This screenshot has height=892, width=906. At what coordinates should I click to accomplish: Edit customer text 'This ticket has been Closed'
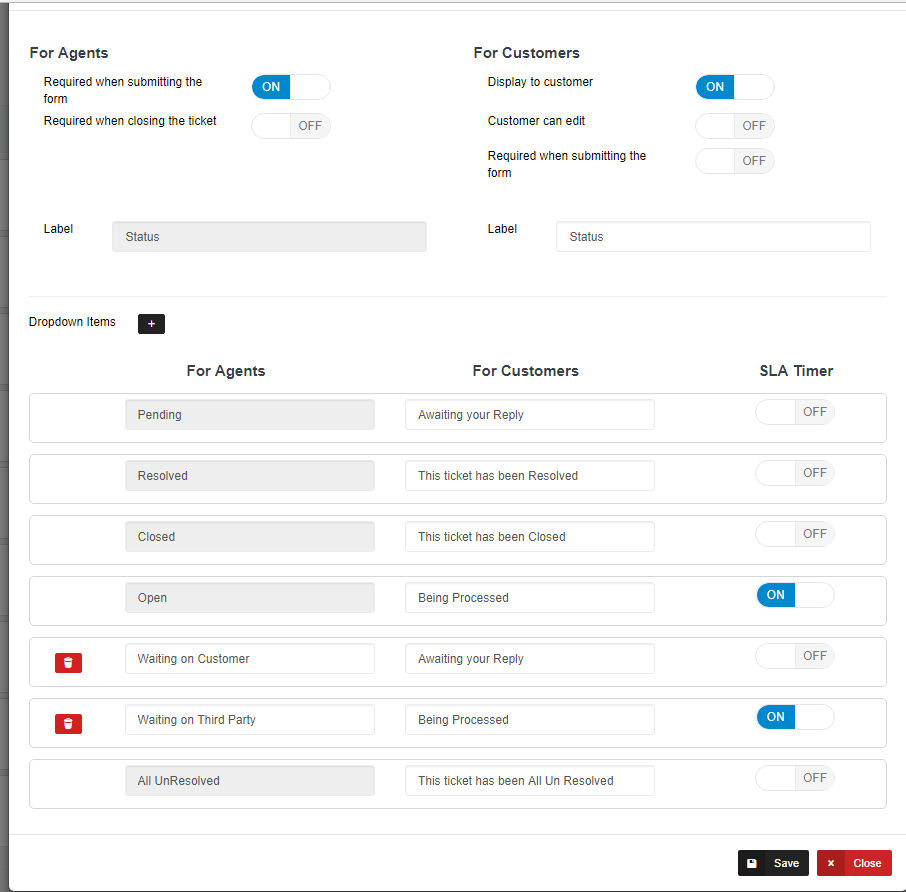click(529, 537)
